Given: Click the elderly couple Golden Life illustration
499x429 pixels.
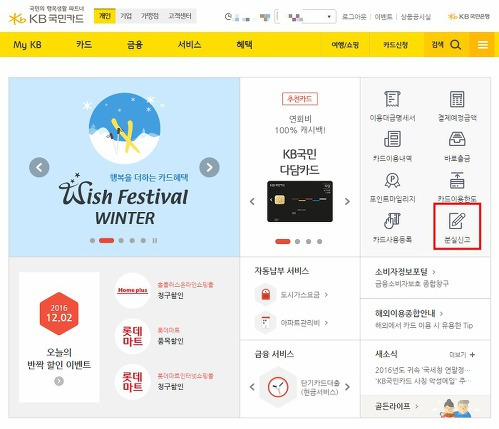Looking at the screenshot, I should 456,408.
